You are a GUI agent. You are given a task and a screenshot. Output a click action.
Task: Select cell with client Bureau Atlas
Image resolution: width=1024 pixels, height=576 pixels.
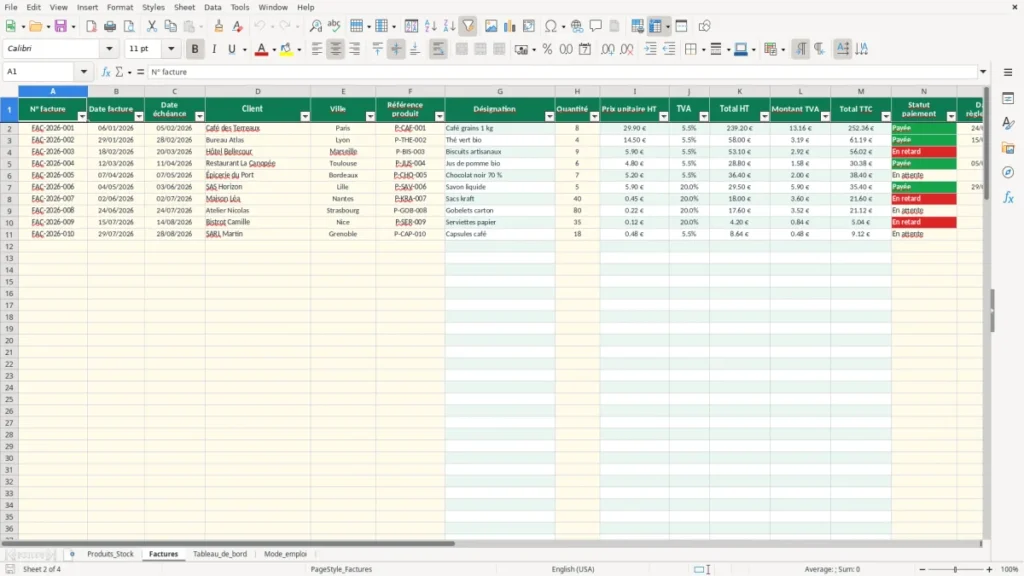click(x=257, y=140)
